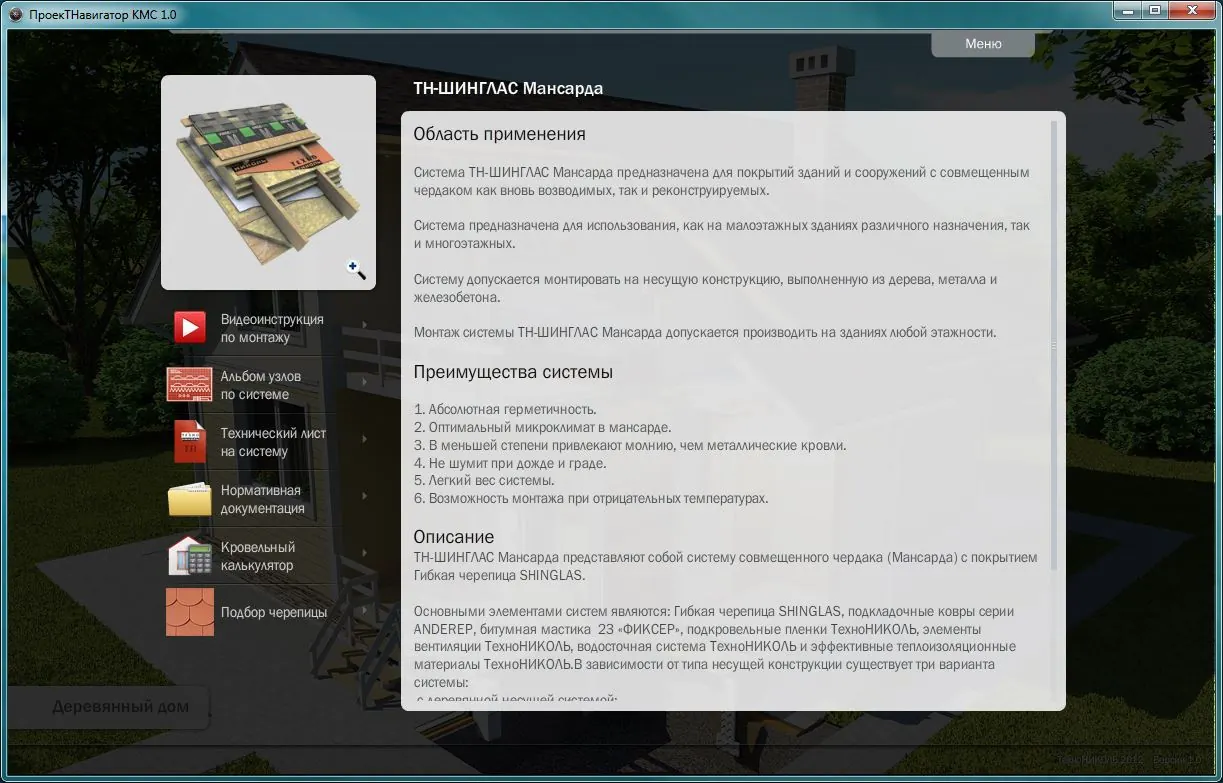Click the Деревянный дом button
1223x783 pixels.
tap(108, 707)
